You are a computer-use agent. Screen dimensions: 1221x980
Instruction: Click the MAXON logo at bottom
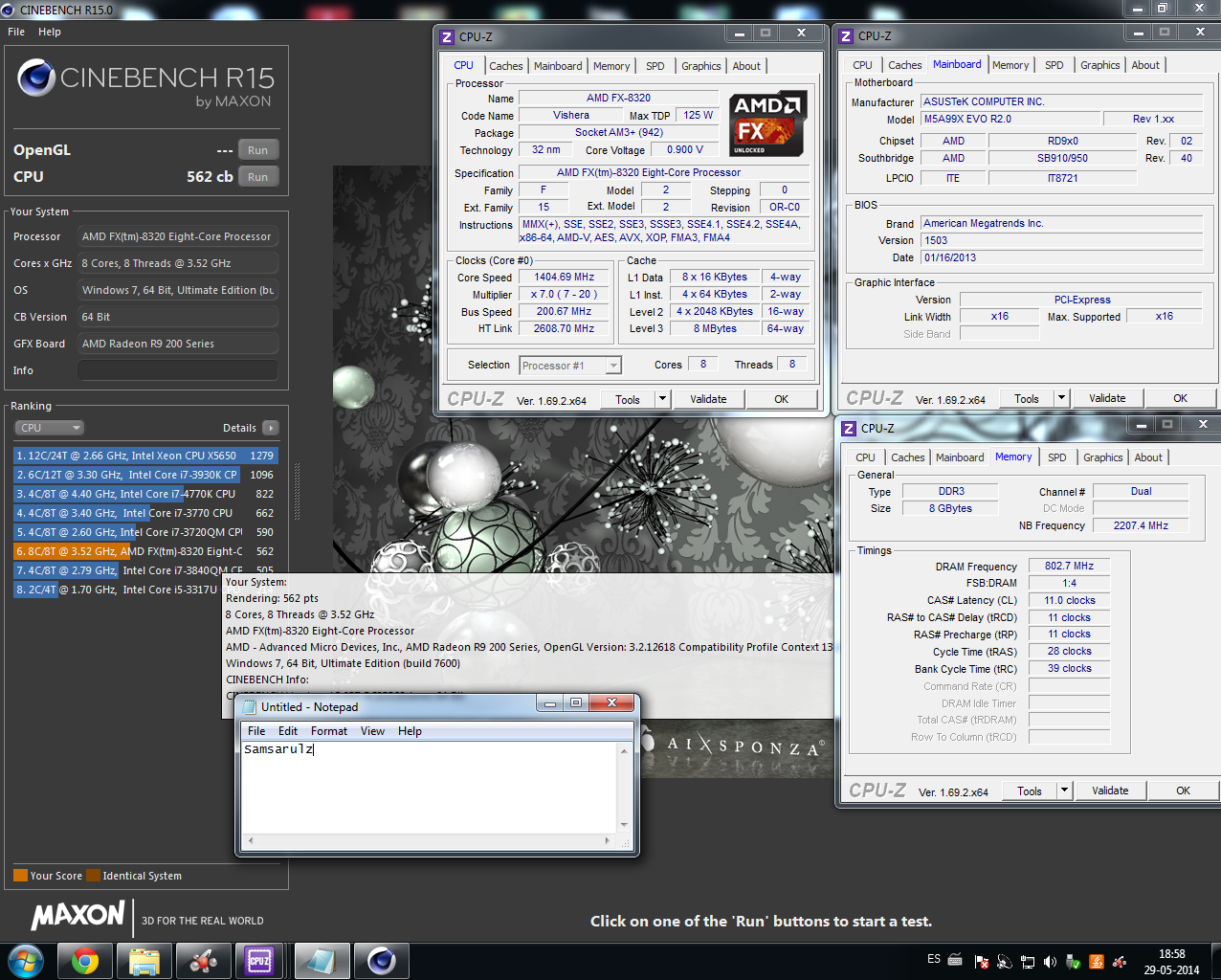tap(78, 915)
